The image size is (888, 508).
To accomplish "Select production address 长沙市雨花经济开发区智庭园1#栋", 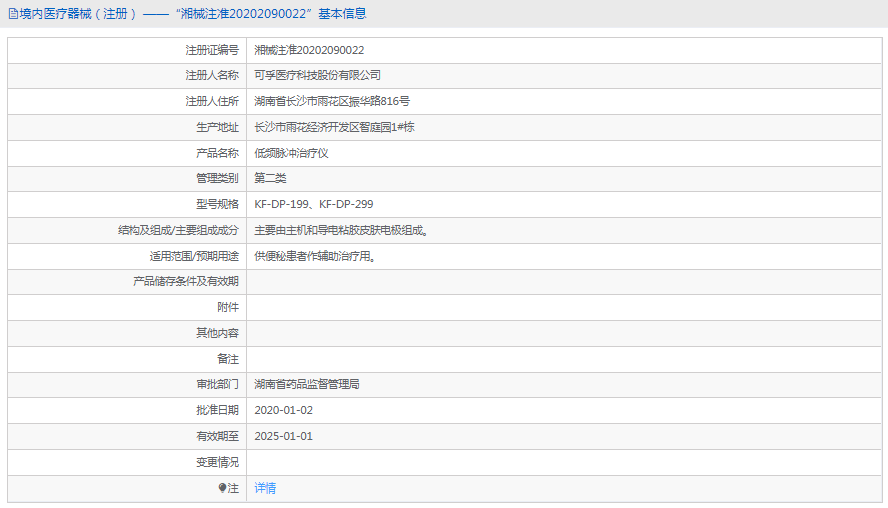I will click(334, 127).
